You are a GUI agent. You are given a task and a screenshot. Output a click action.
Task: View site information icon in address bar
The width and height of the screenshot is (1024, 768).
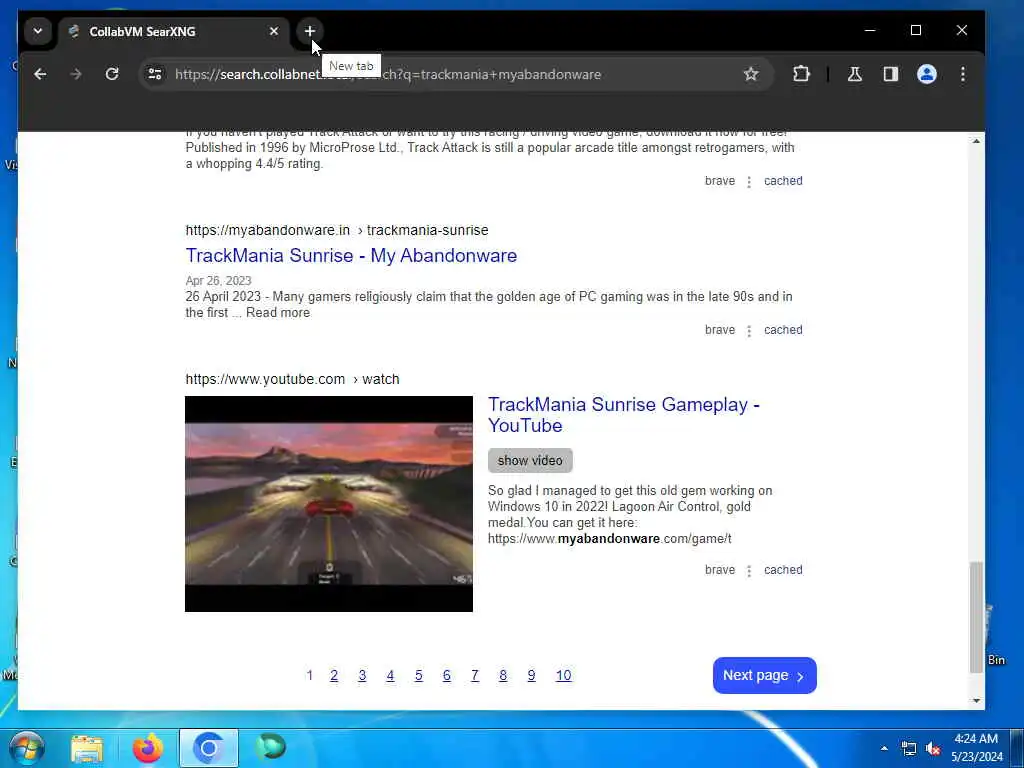[155, 74]
